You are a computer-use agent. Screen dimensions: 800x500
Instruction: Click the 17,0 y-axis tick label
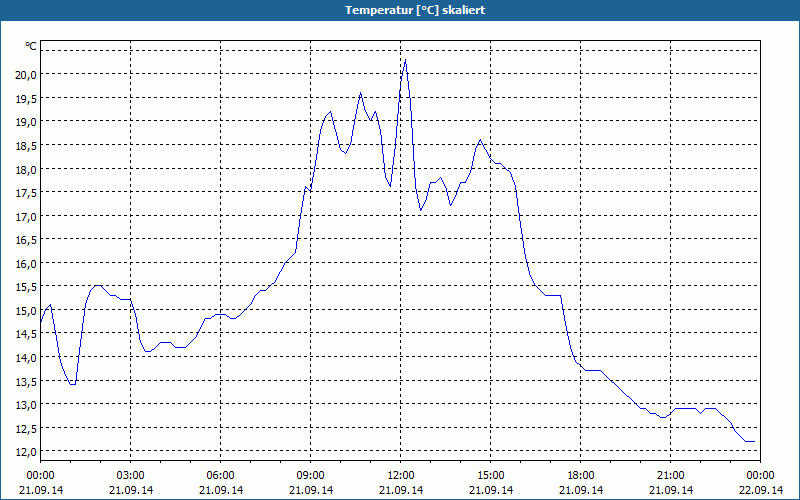[x=27, y=216]
